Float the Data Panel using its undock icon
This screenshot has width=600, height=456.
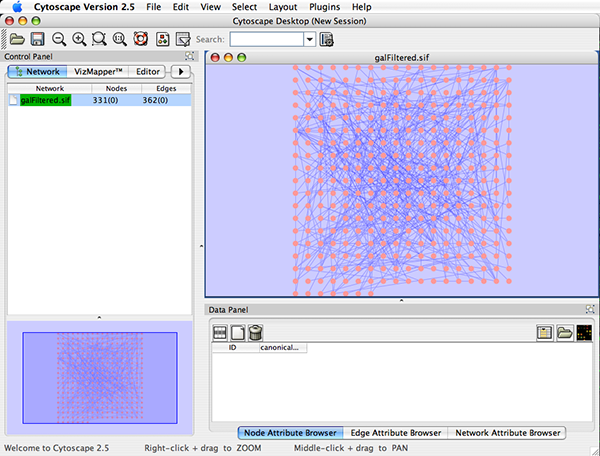tap(590, 311)
